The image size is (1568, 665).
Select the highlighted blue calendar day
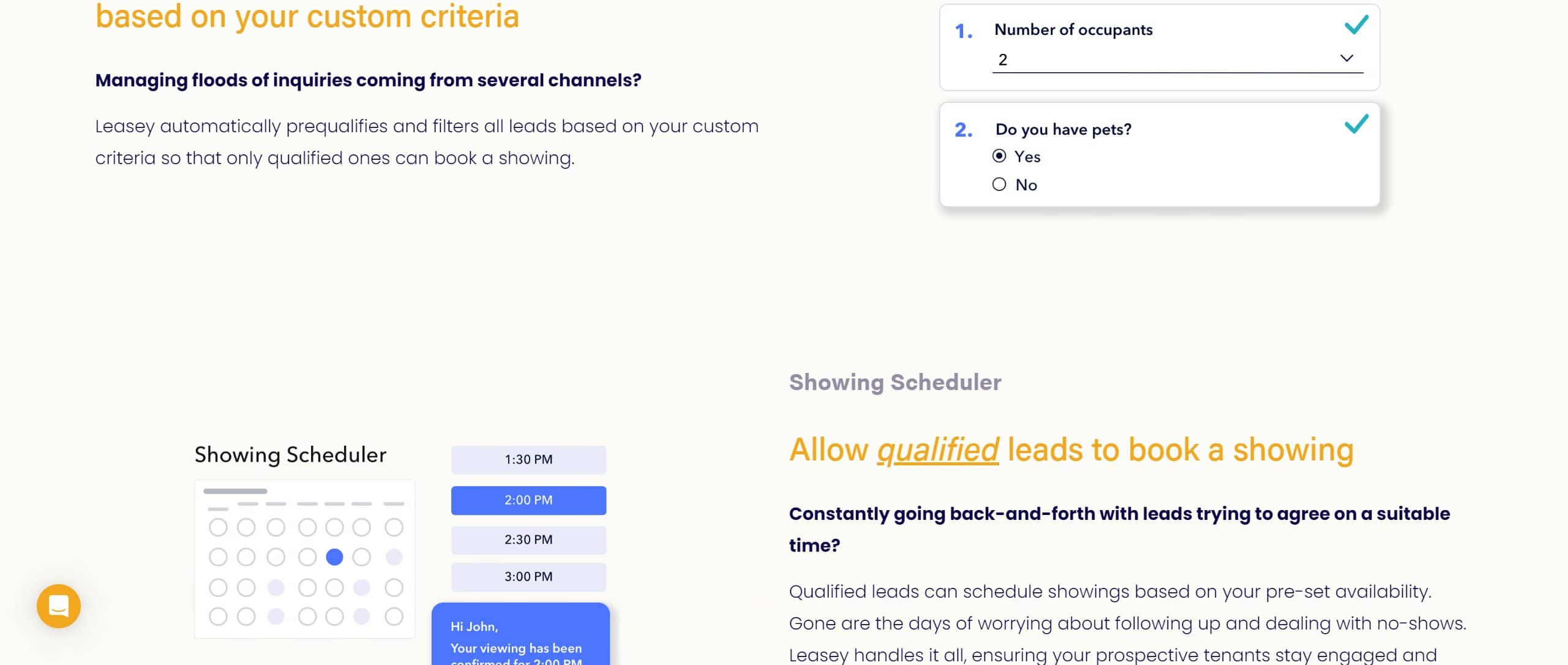334,557
